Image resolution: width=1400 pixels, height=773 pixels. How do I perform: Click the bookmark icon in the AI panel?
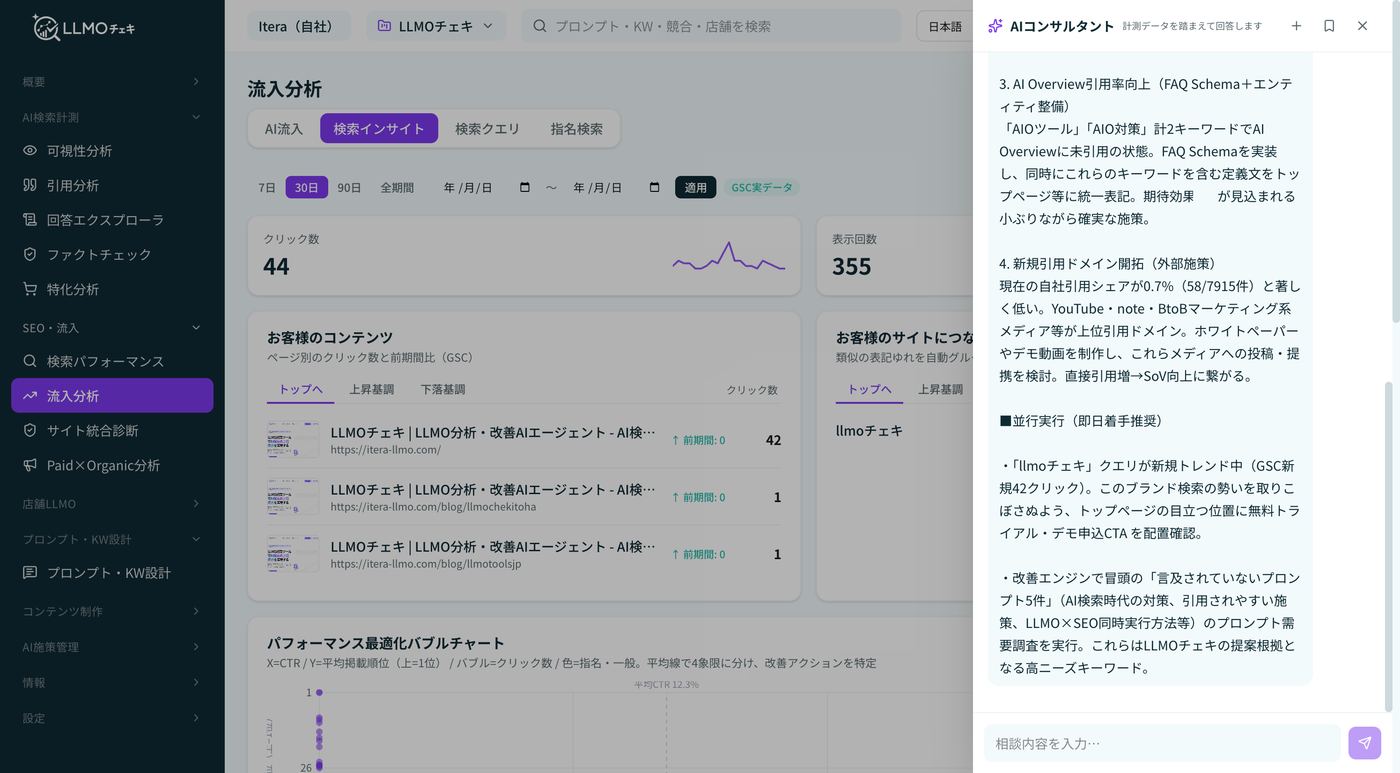click(x=1329, y=26)
